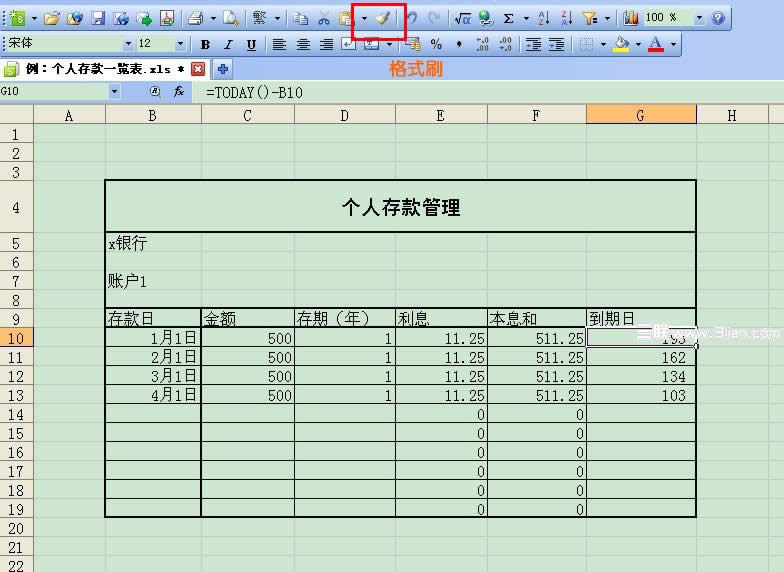Center align text
This screenshot has height=572, width=784.
303,45
